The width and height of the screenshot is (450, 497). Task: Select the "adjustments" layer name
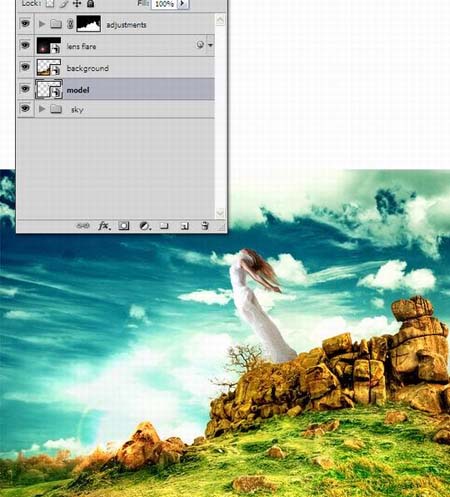point(126,25)
